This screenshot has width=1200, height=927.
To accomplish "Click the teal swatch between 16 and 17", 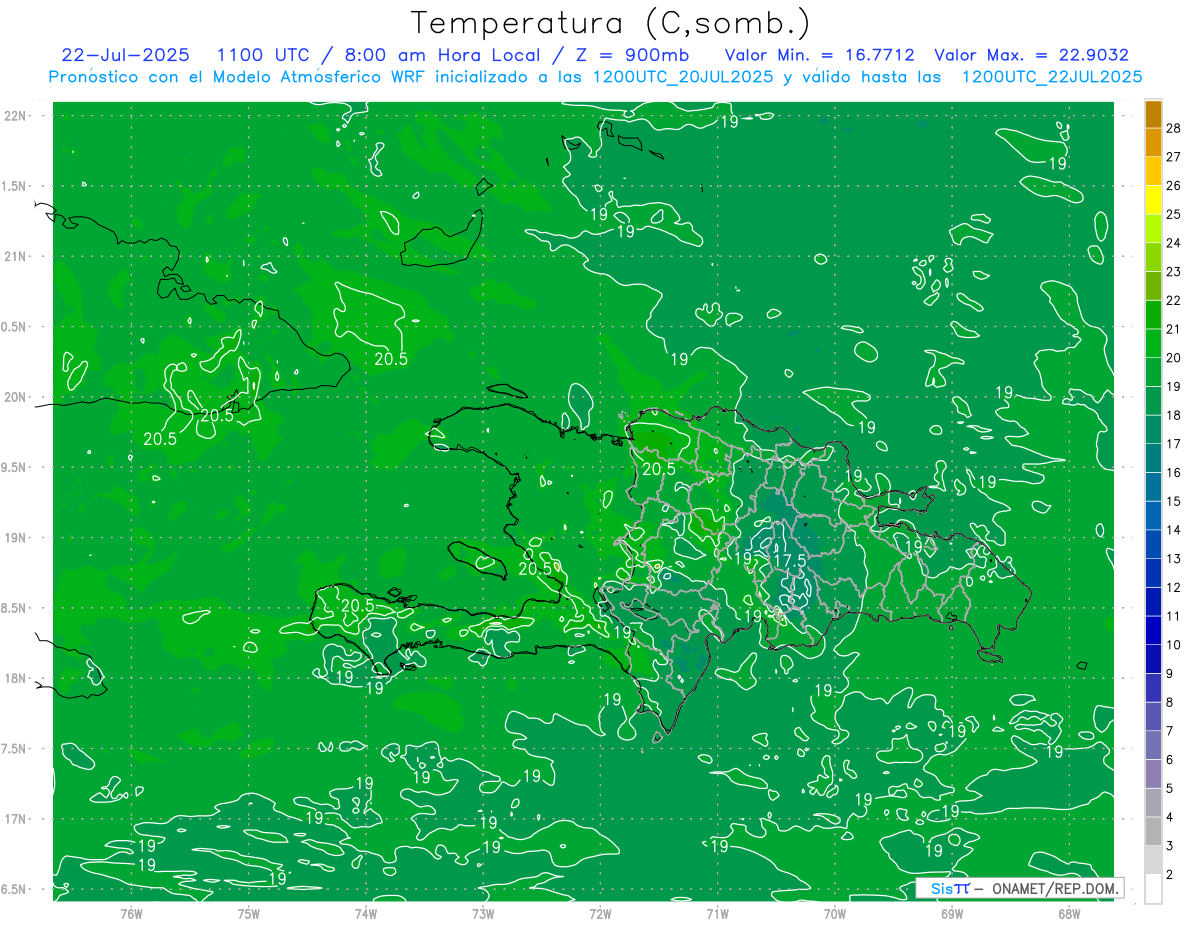I will coord(1153,458).
